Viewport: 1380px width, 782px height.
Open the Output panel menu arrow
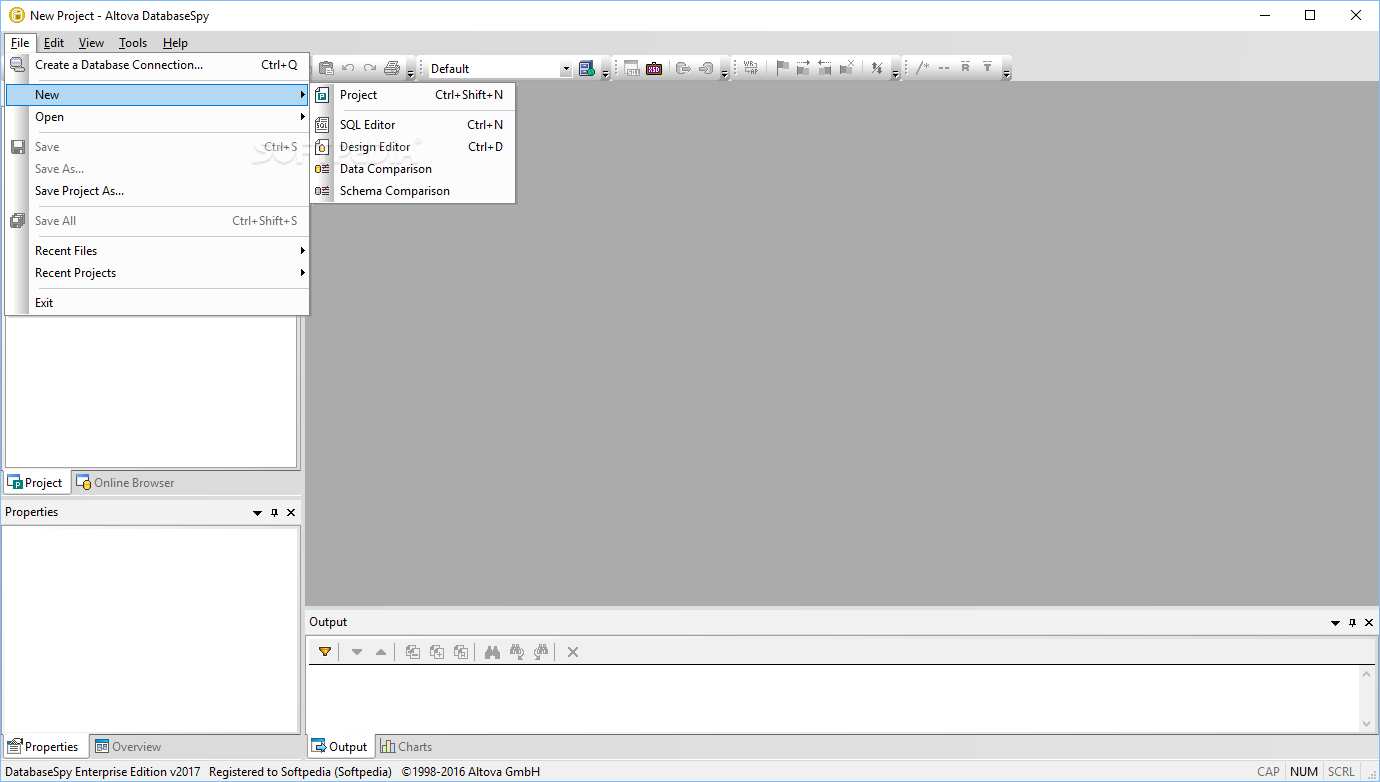click(x=1335, y=623)
